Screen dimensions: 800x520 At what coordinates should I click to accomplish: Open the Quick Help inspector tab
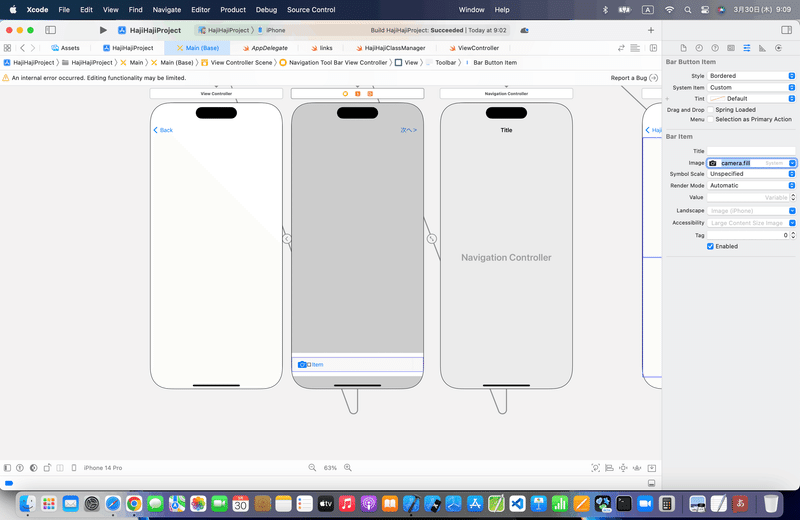(715, 48)
